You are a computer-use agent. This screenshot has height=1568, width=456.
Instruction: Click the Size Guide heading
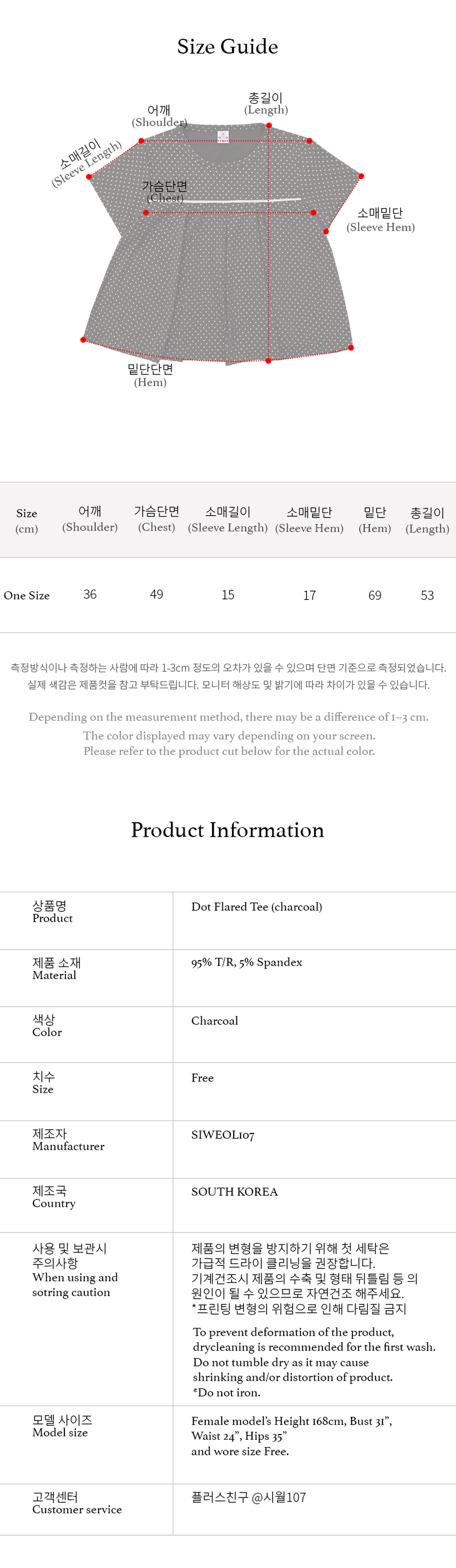point(227,47)
